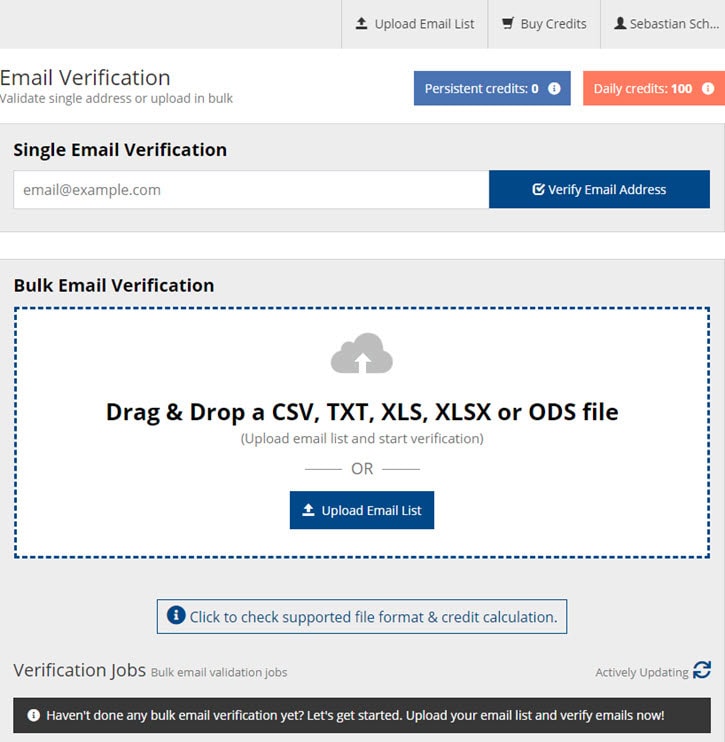This screenshot has width=725, height=742.
Task: Click info icon next to Persistent credits
Action: pos(554,89)
